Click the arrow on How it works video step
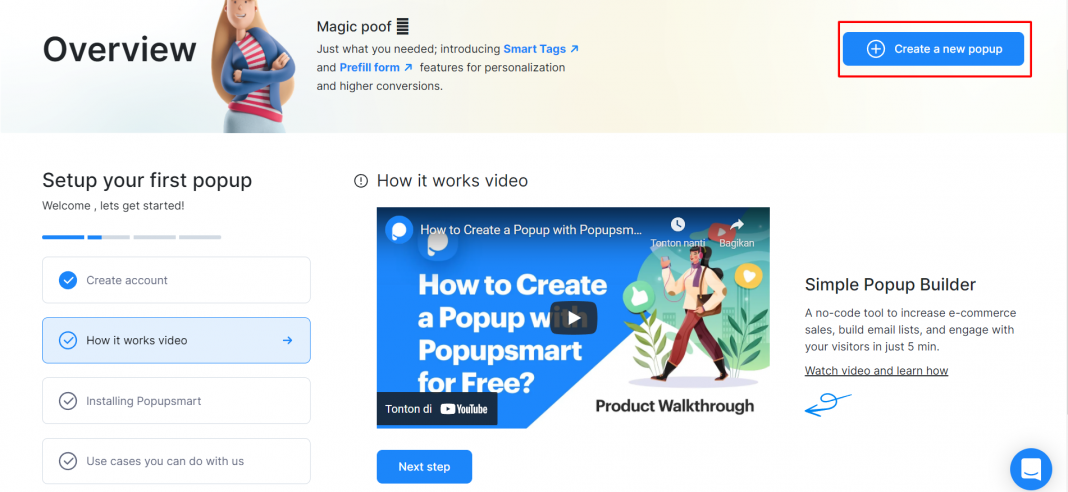The height and width of the screenshot is (492, 1068). pyautogui.click(x=287, y=340)
